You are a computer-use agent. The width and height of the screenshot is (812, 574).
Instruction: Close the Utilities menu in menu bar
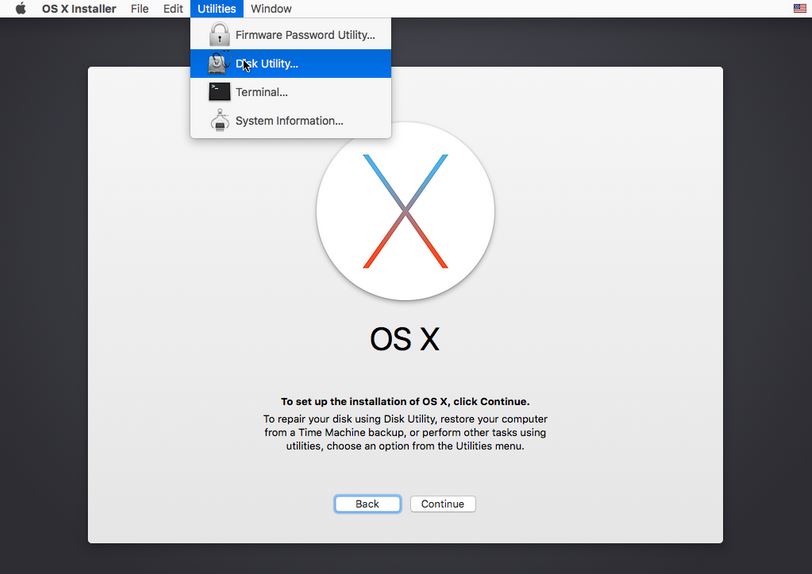216,9
